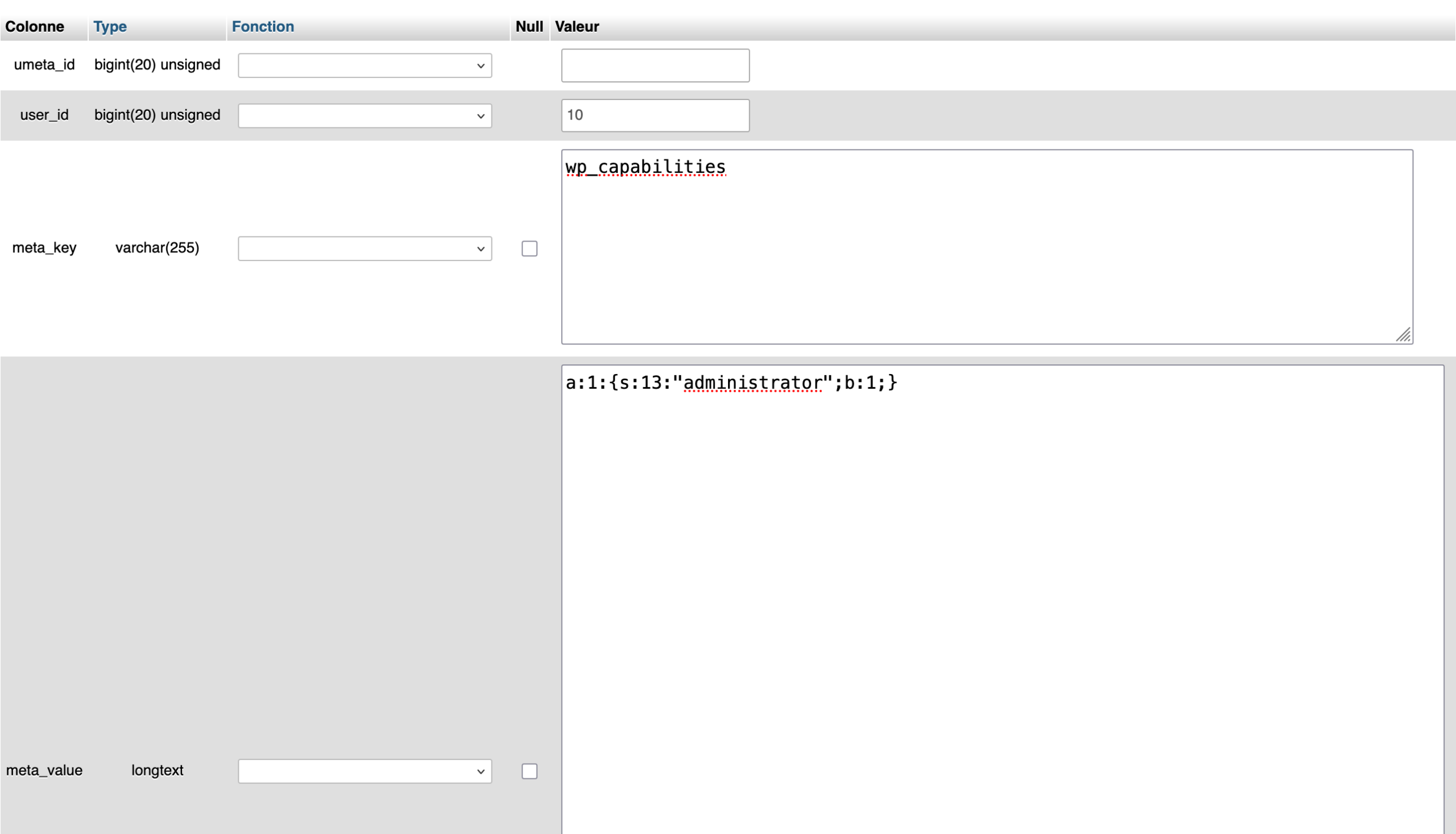Click the meta_value column name
Screen dimensions: 1456x834
point(44,770)
